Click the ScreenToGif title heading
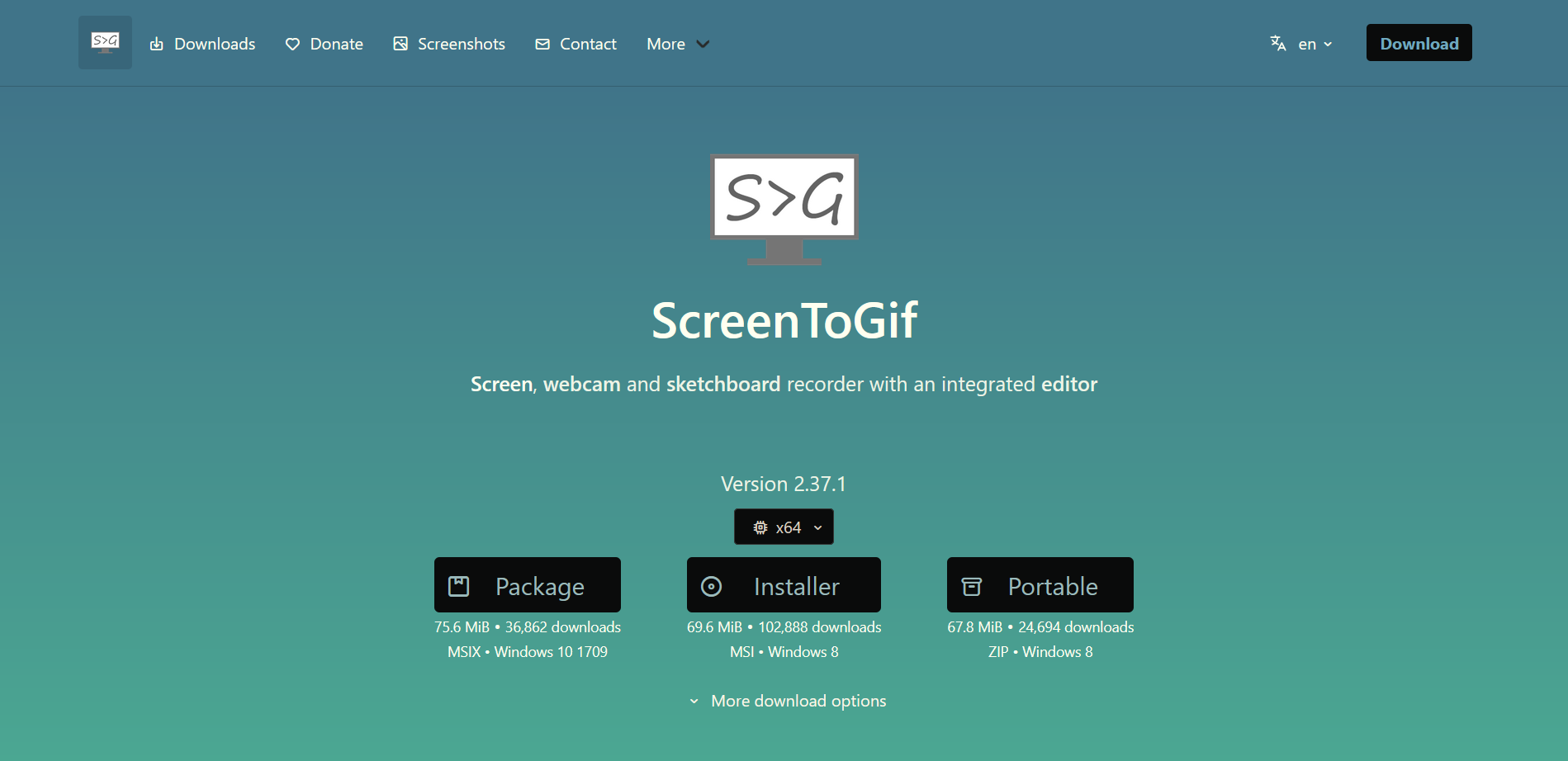Screen dimensions: 1568x761 (x=784, y=320)
